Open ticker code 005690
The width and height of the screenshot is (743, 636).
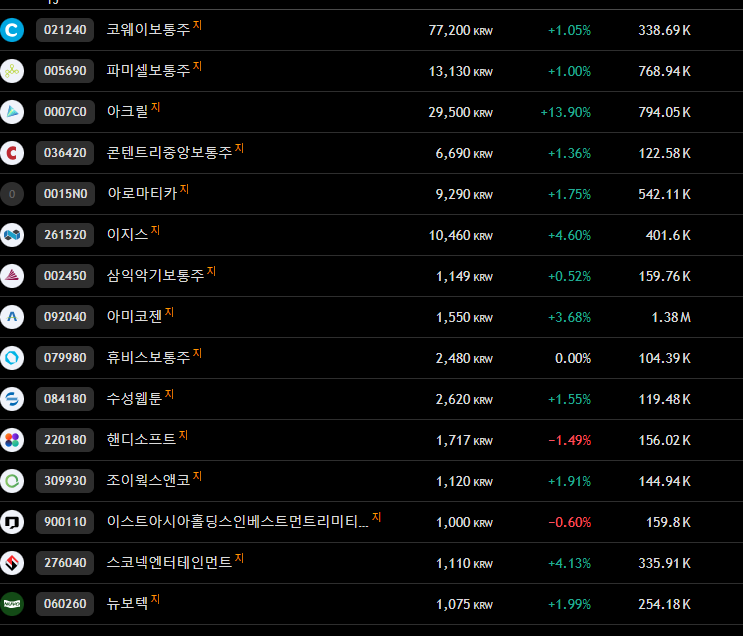(x=65, y=71)
